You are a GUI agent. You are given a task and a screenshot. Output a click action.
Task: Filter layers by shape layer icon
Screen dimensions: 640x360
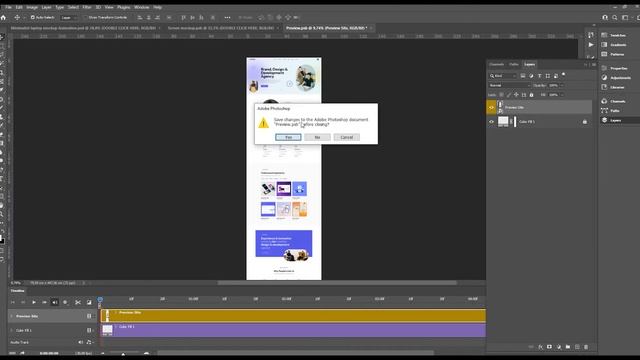(x=548, y=76)
